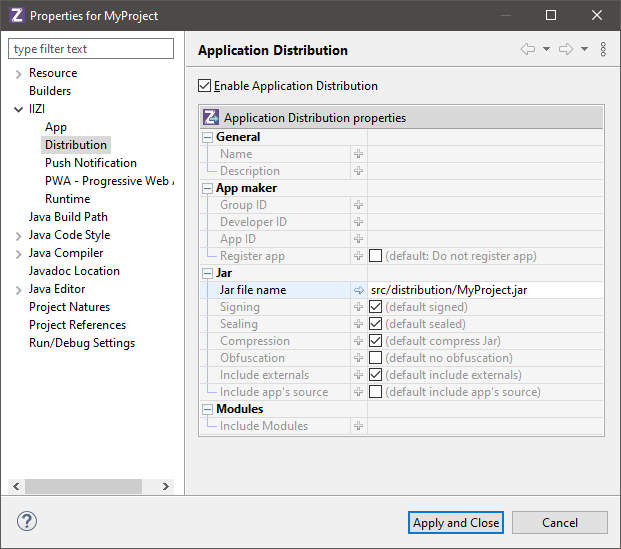Select Push Notification in the tree
Viewport: 621px width, 549px height.
click(x=91, y=163)
